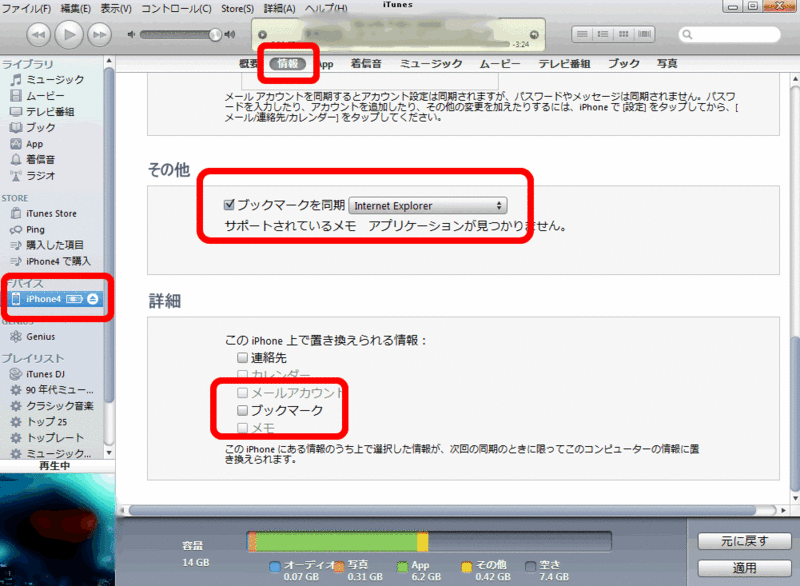Toggle ブックマーク replace checkbox
This screenshot has height=586, width=800.
[242, 410]
